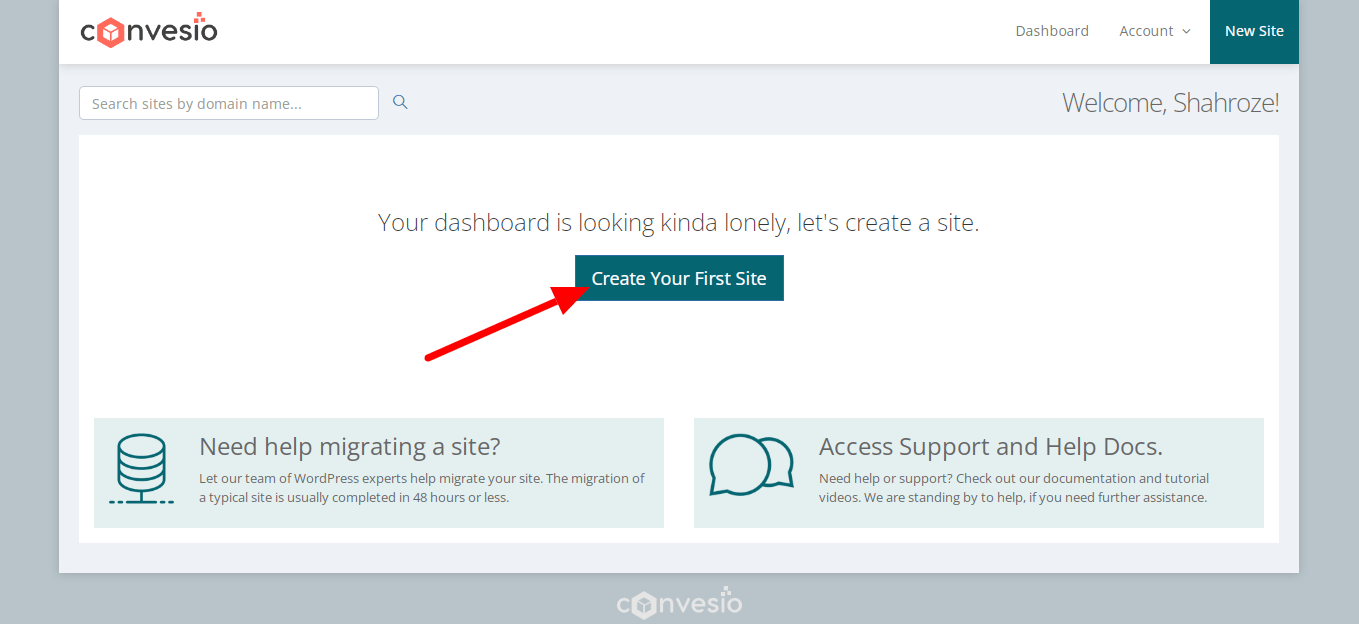
Task: Click the Welcome, Shahroze greeting text
Action: [1170, 102]
